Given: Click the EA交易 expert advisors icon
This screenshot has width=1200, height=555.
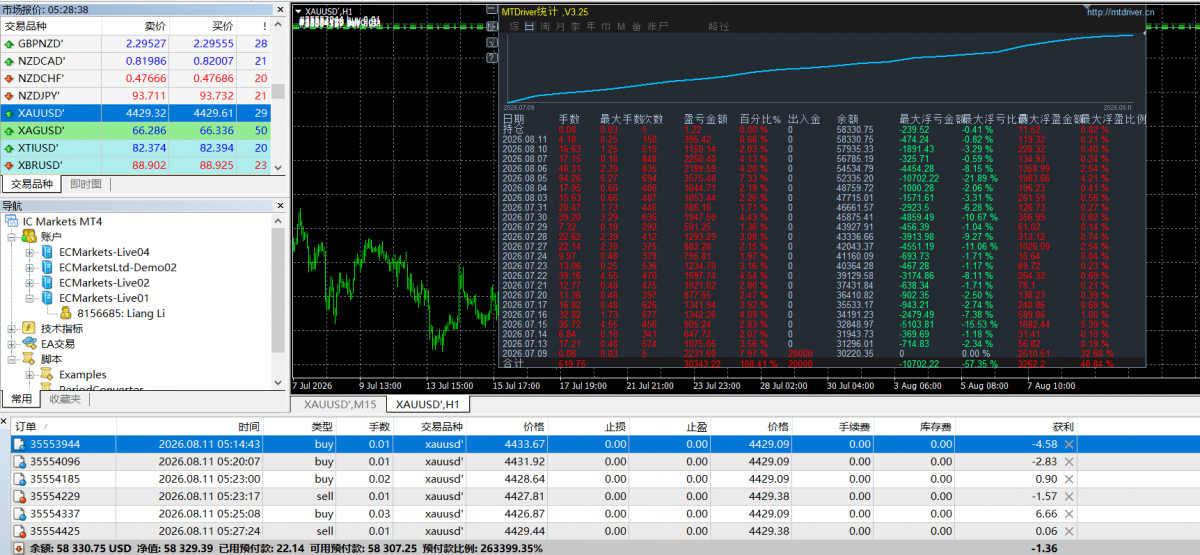Looking at the screenshot, I should [x=30, y=344].
